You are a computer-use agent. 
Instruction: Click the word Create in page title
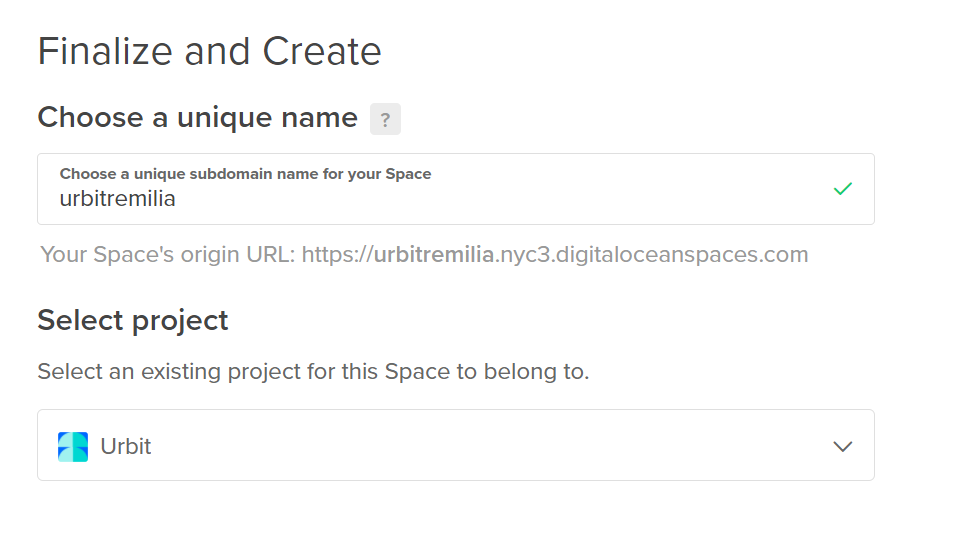pos(322,51)
